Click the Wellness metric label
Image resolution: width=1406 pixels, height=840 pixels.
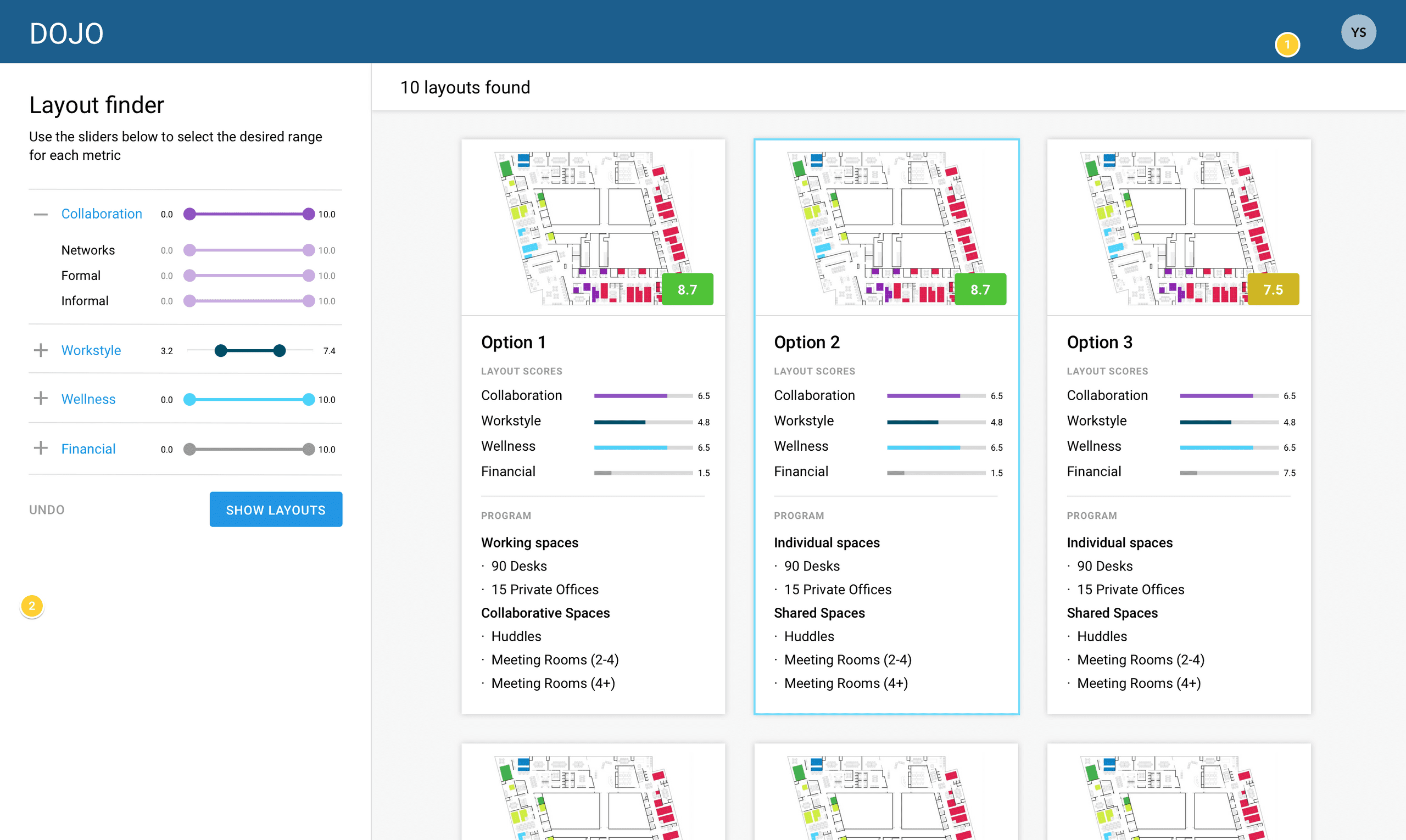click(x=88, y=399)
